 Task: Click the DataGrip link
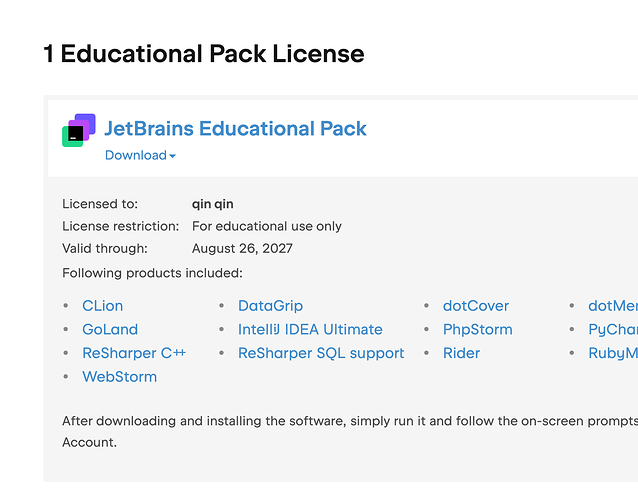pos(271,306)
